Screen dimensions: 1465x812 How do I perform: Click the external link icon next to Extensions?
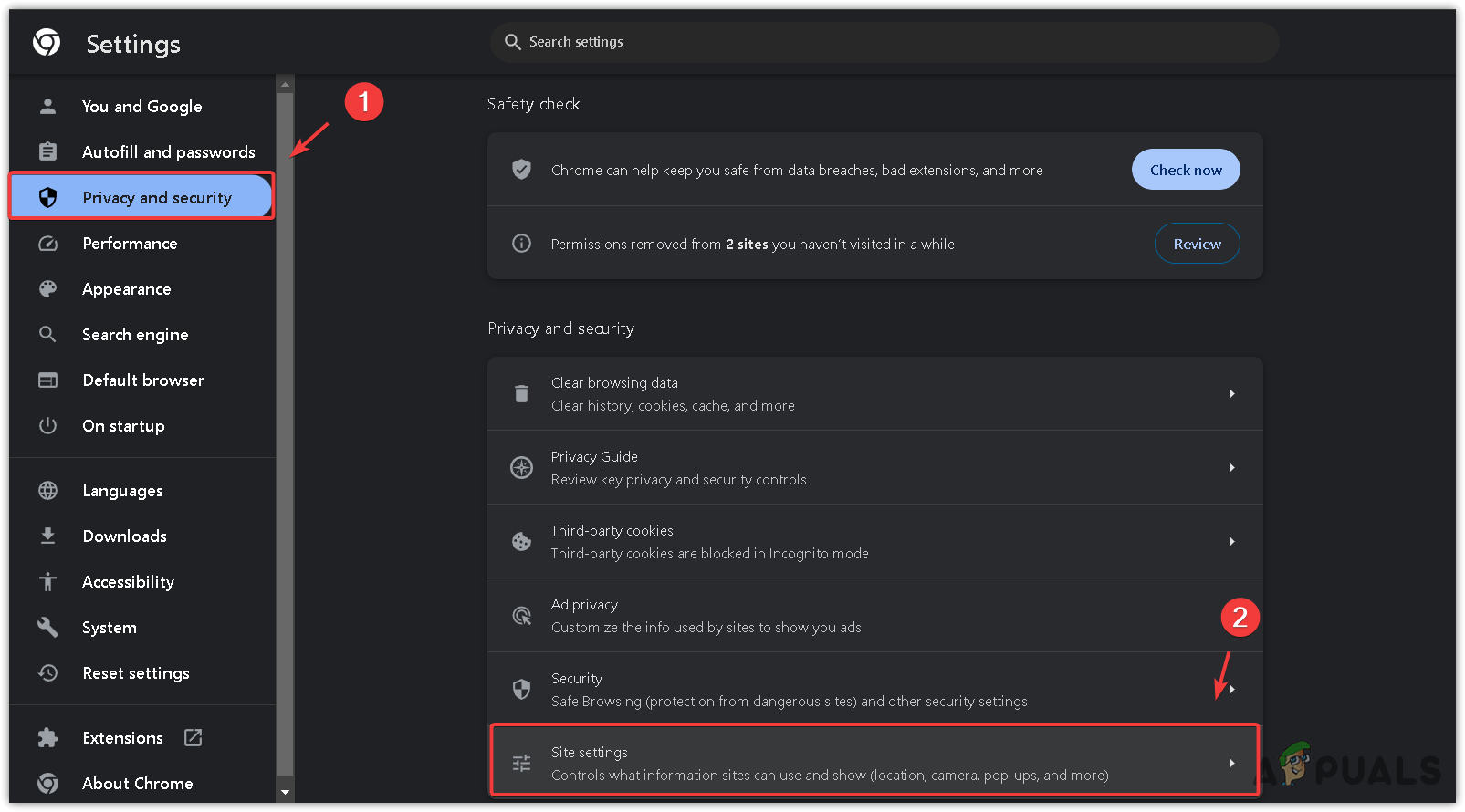coord(193,737)
